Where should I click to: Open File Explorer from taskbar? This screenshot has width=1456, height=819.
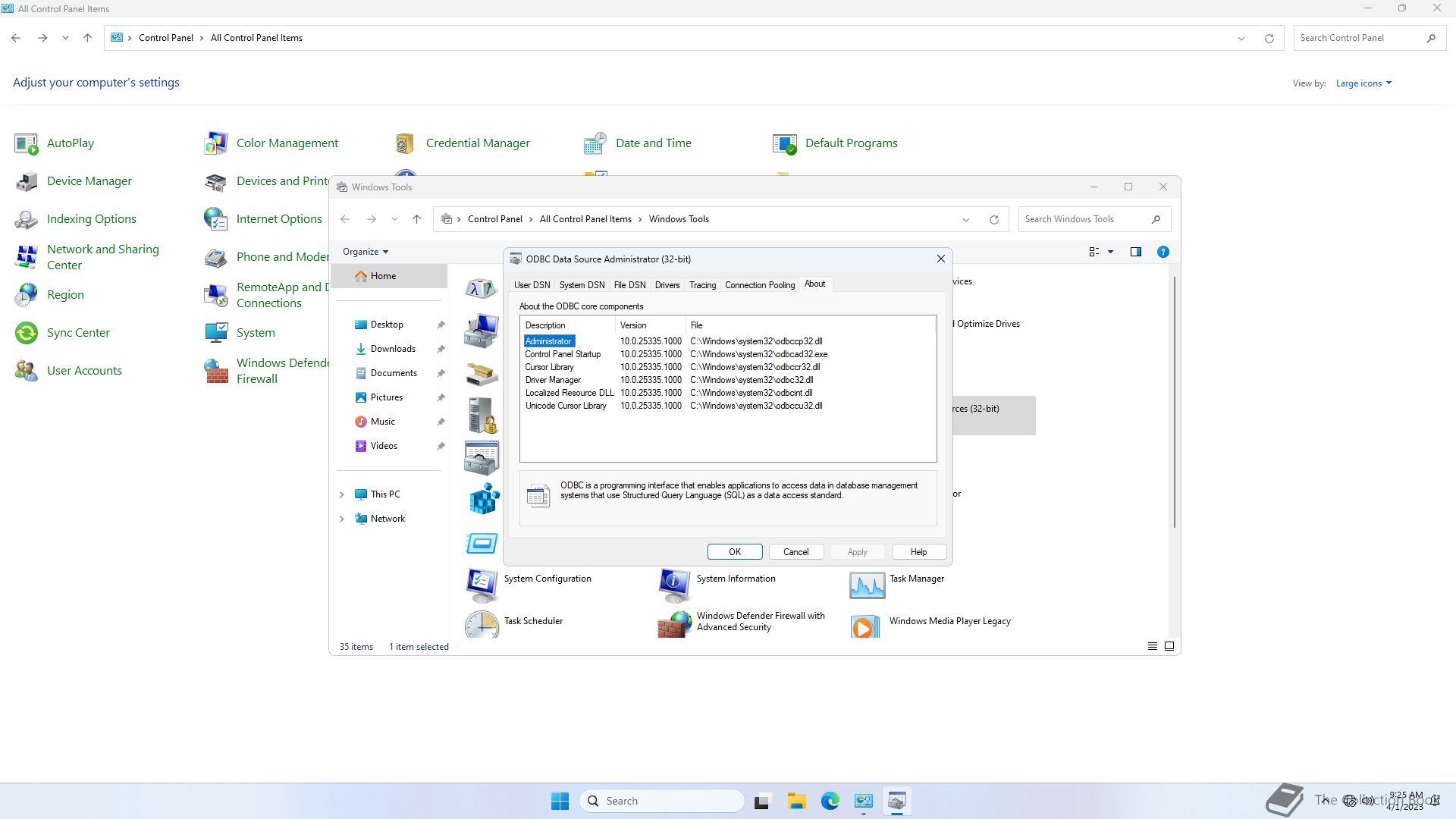(x=796, y=801)
